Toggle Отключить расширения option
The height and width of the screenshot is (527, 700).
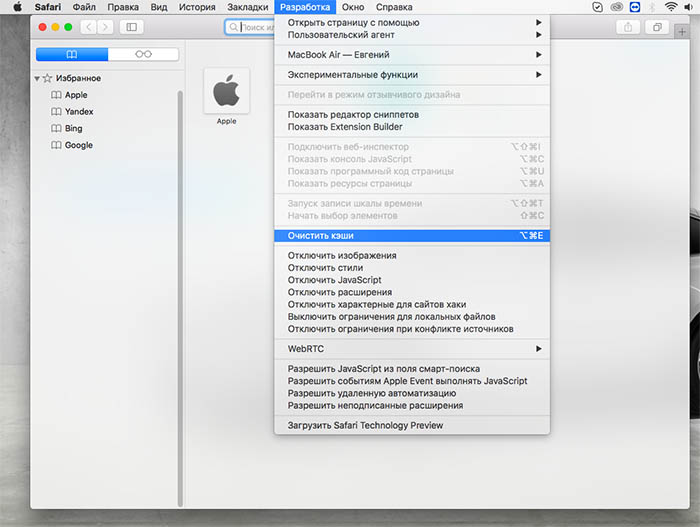click(x=412, y=292)
